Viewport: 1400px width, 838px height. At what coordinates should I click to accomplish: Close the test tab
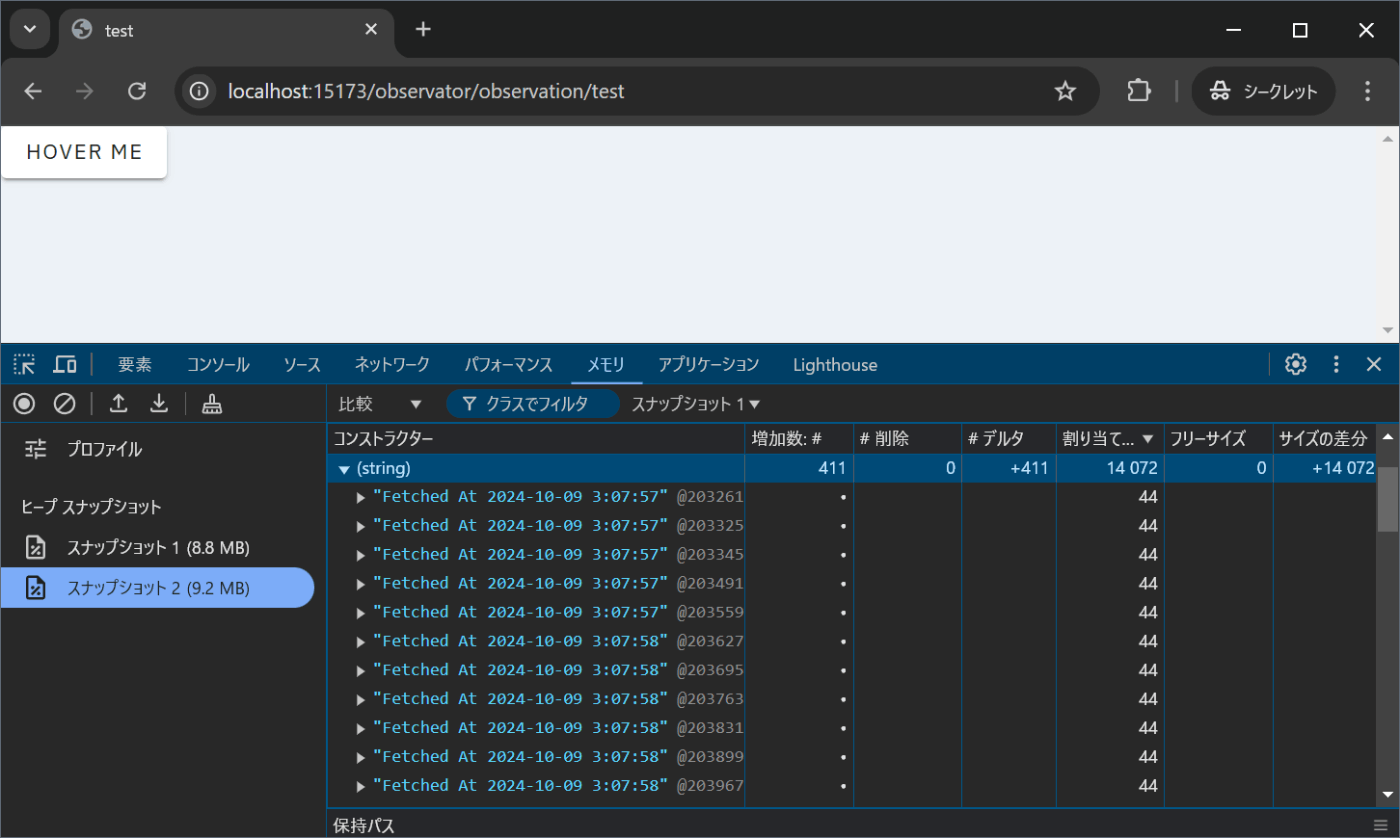[371, 29]
